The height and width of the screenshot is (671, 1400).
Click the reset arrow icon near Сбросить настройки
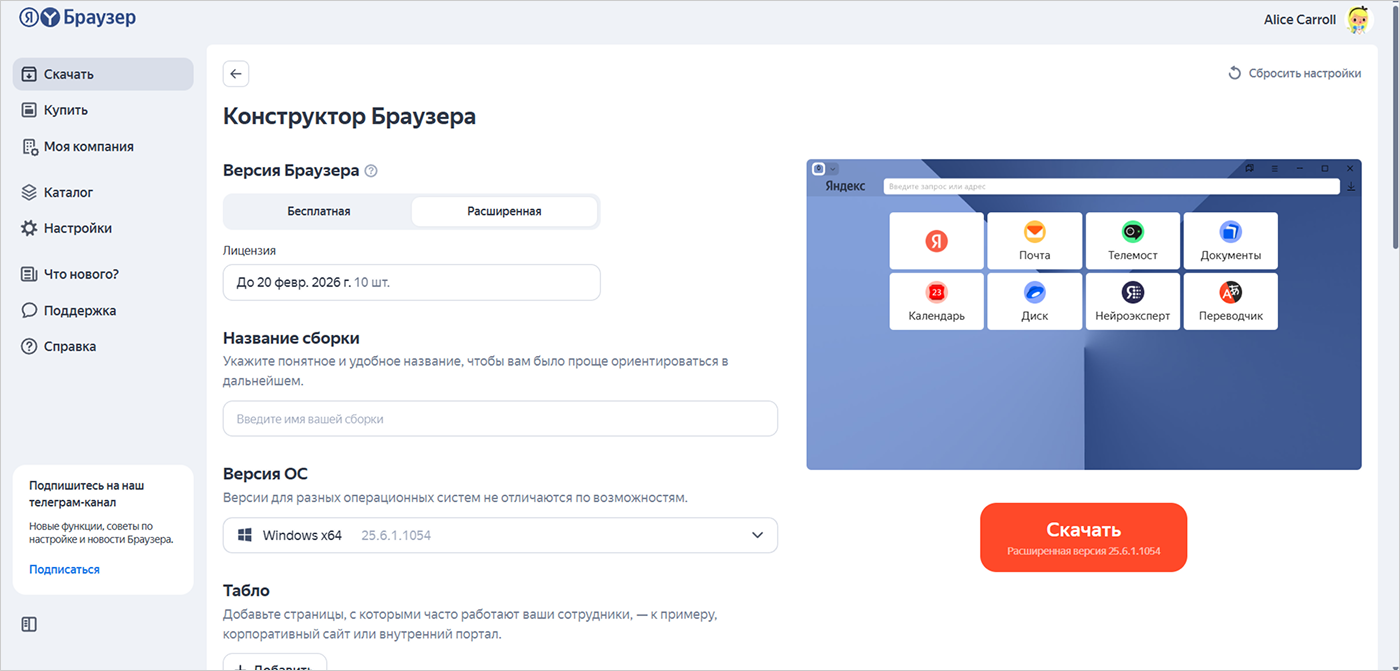1235,73
